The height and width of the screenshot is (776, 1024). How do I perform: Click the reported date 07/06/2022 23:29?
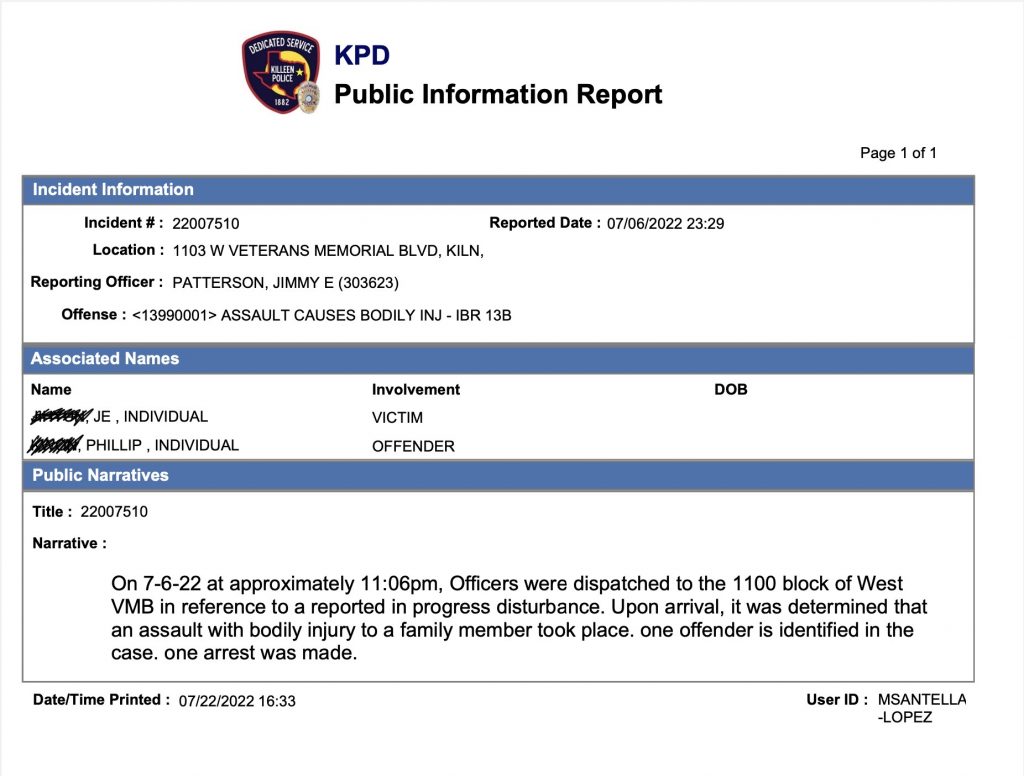[x=665, y=224]
